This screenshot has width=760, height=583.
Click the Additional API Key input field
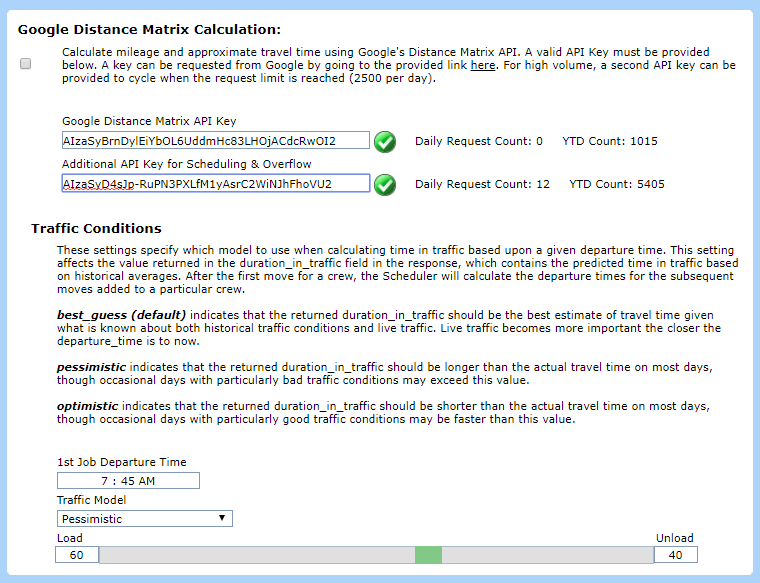[216, 184]
